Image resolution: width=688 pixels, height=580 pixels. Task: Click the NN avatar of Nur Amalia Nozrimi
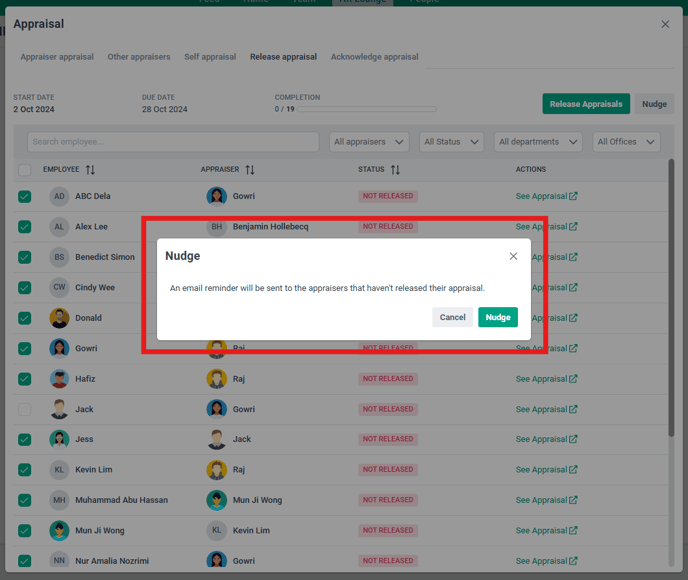[x=59, y=560]
